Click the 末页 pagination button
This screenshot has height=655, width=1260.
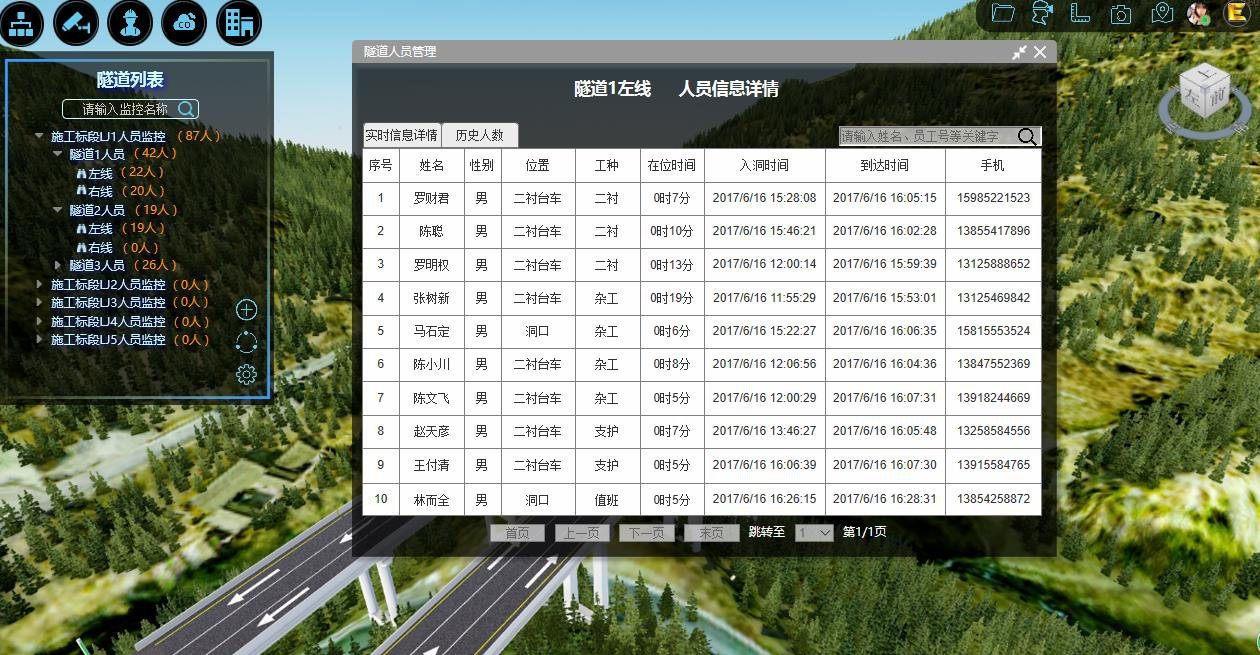[x=712, y=533]
